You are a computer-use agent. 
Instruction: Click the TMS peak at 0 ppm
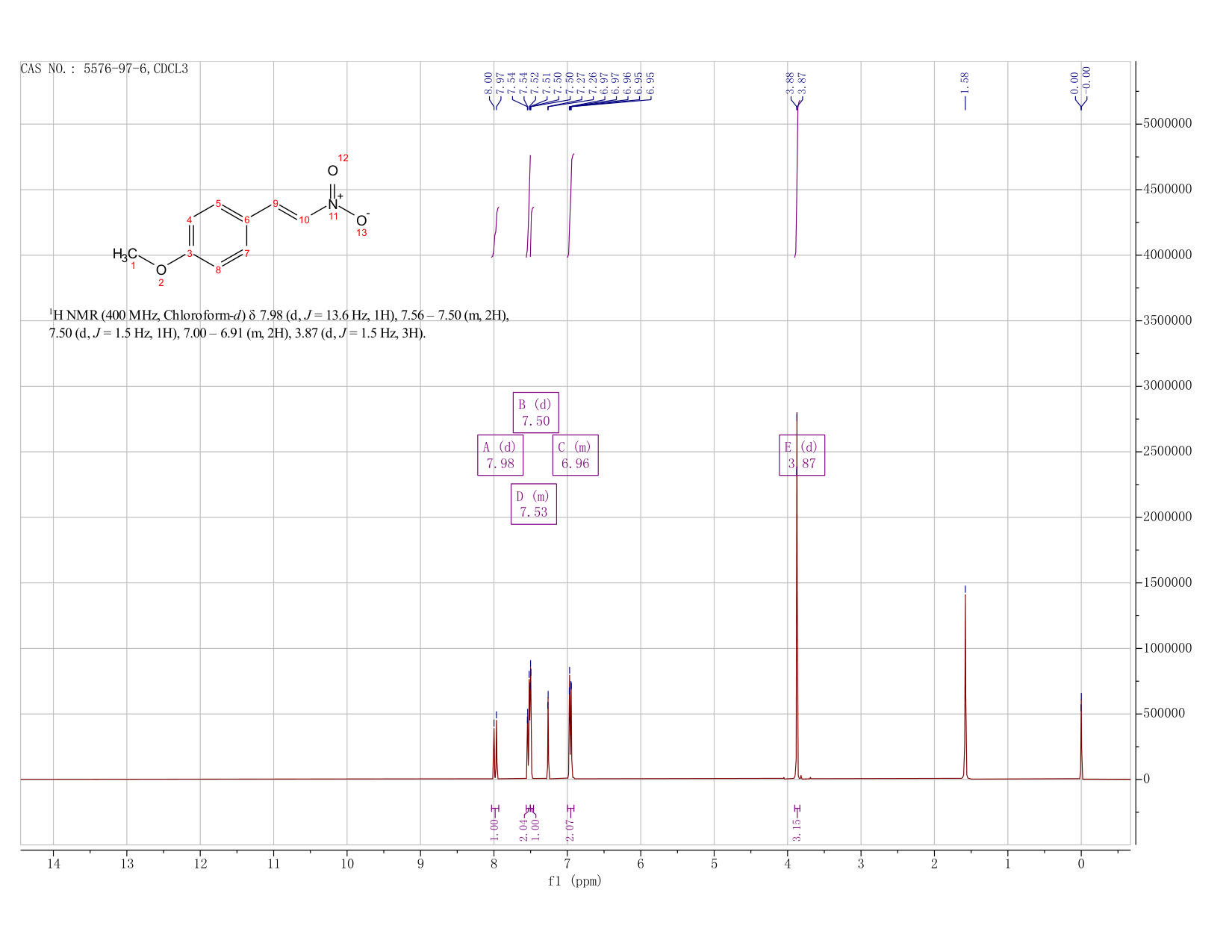click(x=1080, y=739)
